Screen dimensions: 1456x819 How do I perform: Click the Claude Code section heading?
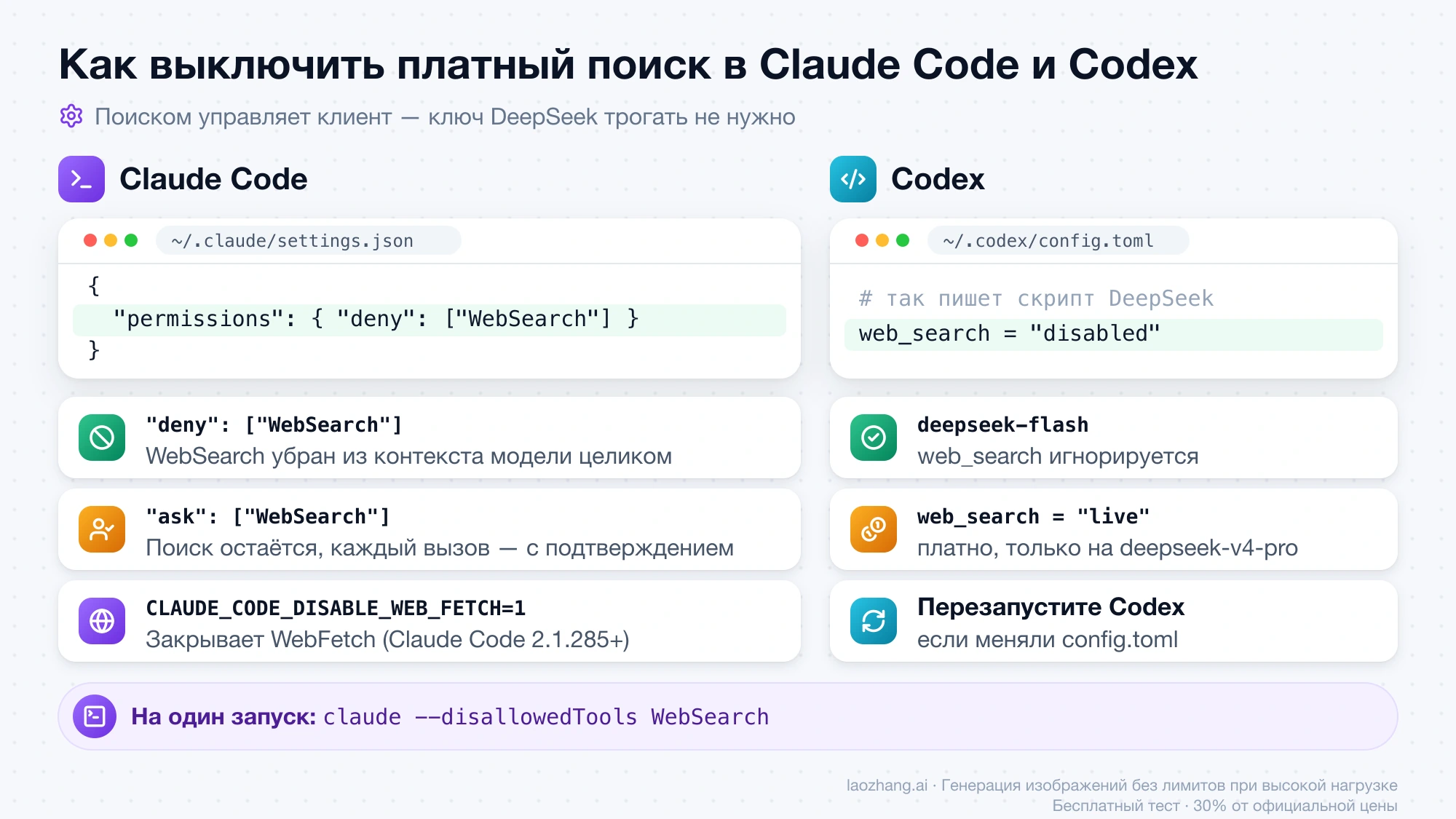[x=213, y=179]
